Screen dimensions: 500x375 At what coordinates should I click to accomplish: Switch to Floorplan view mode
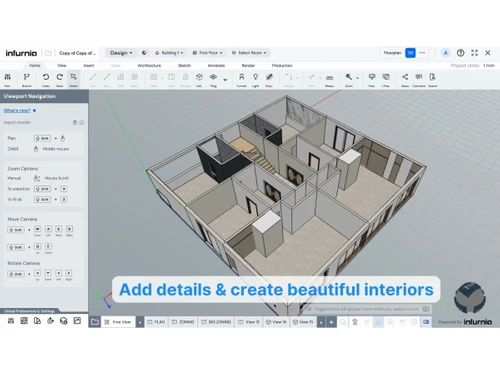click(392, 53)
